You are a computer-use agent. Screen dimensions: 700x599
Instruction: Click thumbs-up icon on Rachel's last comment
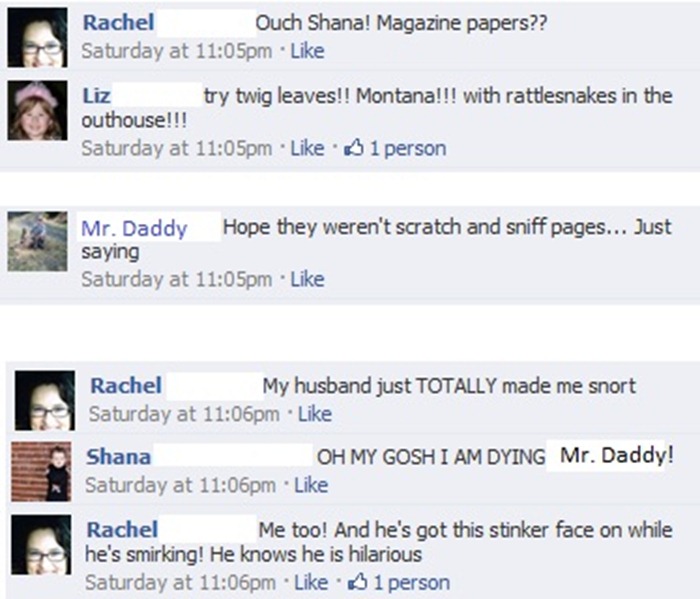click(357, 582)
